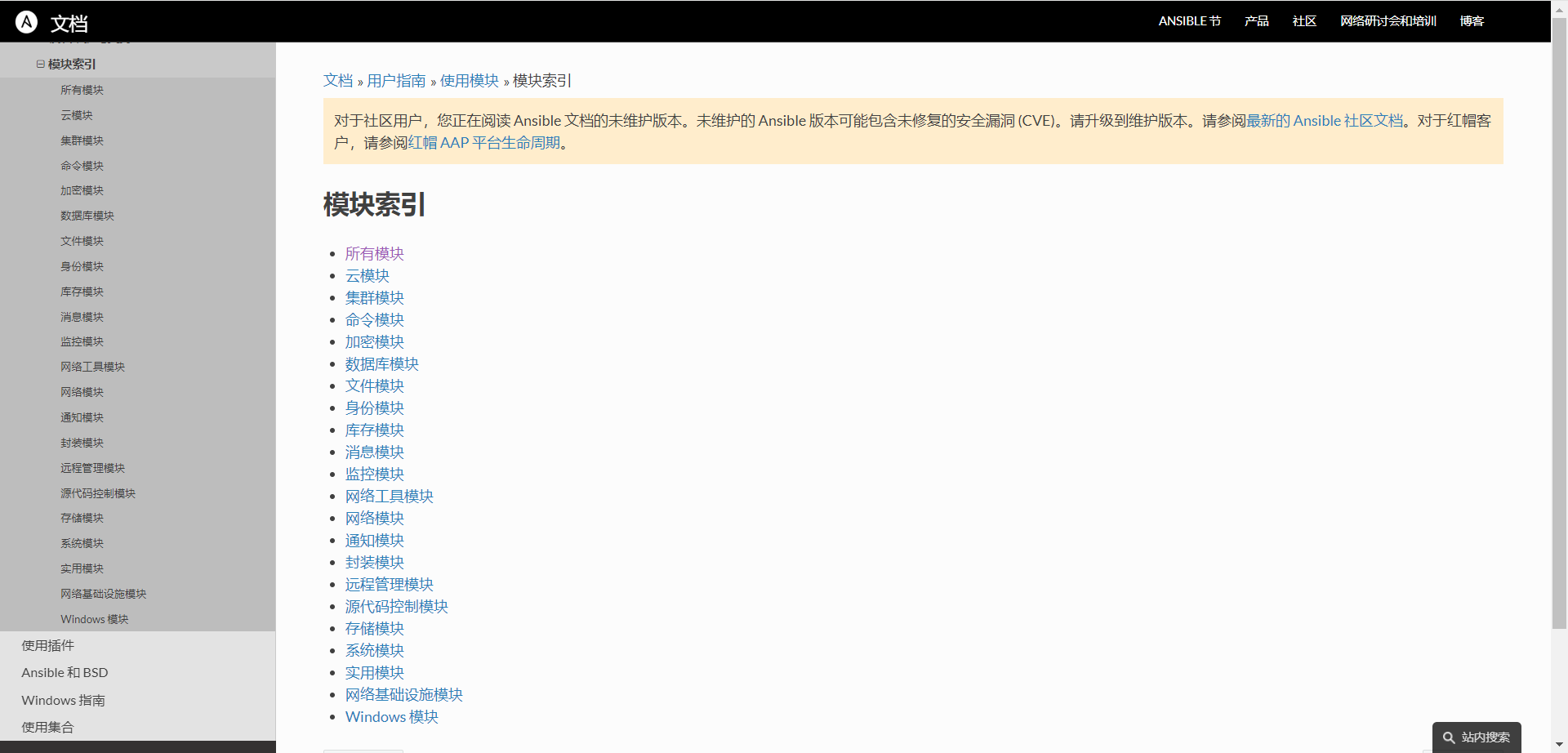
Task: Select 远程管理模块 in the sidebar
Action: (92, 468)
